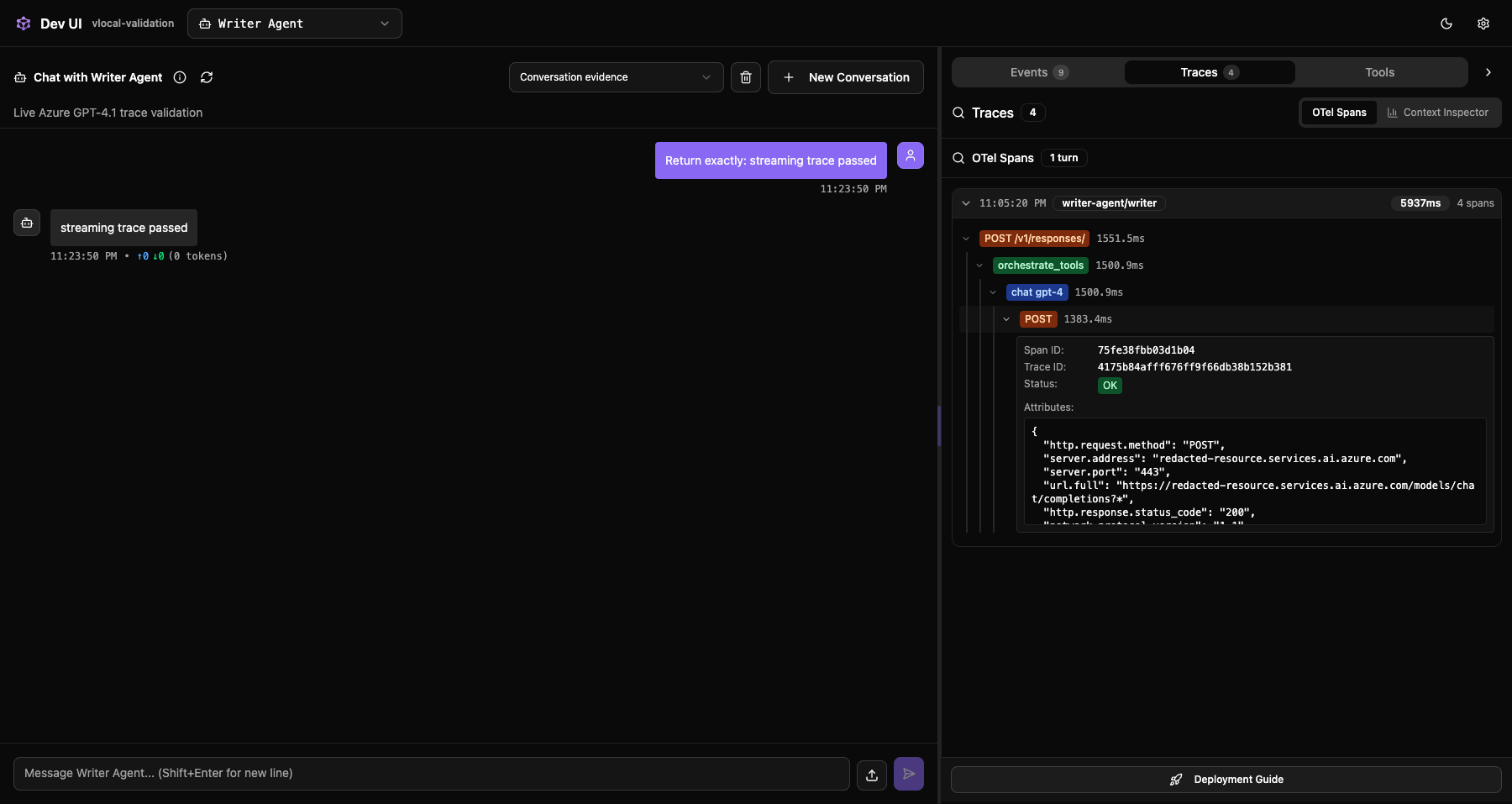Click the Dev UI logo icon
The height and width of the screenshot is (804, 1512).
(24, 24)
